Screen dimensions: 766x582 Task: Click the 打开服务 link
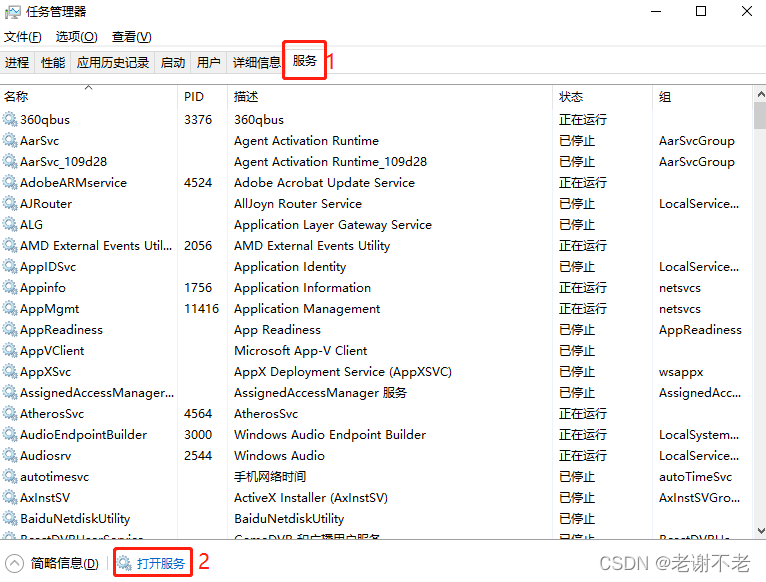161,563
